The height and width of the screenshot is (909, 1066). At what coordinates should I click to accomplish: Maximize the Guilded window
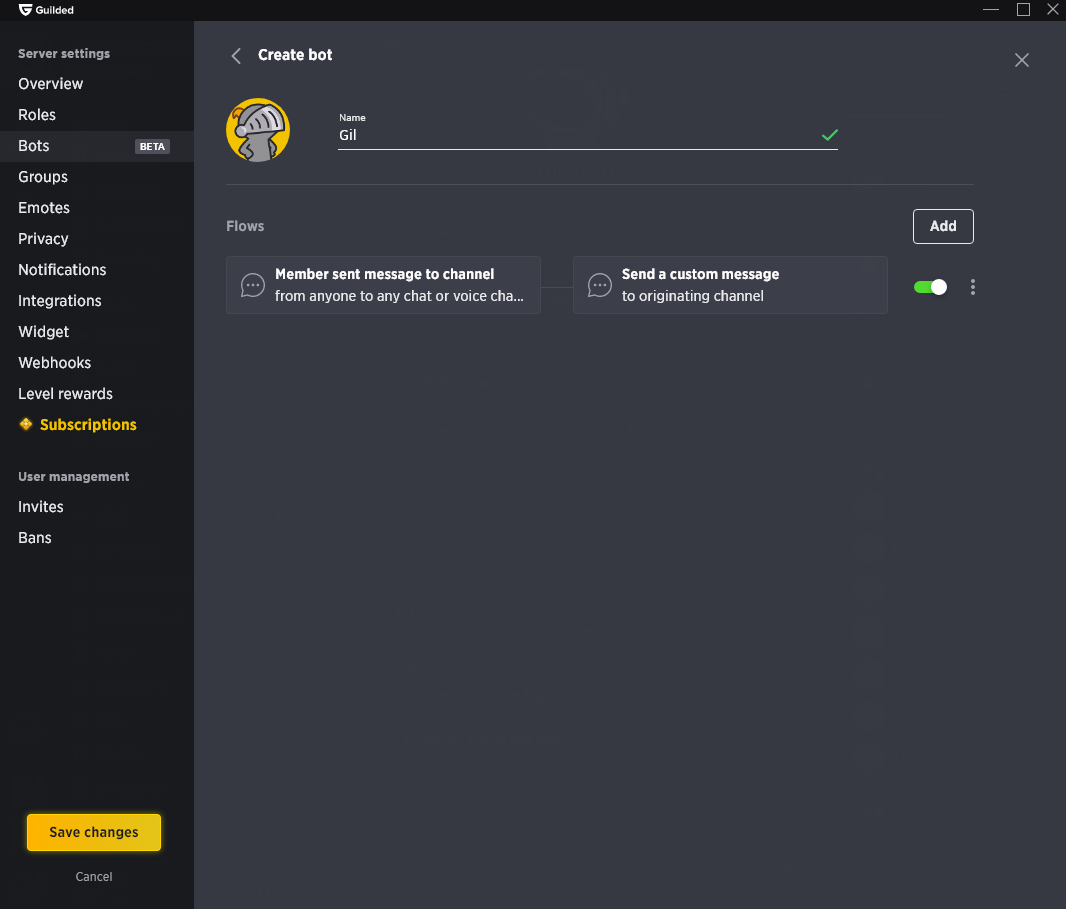click(1023, 10)
